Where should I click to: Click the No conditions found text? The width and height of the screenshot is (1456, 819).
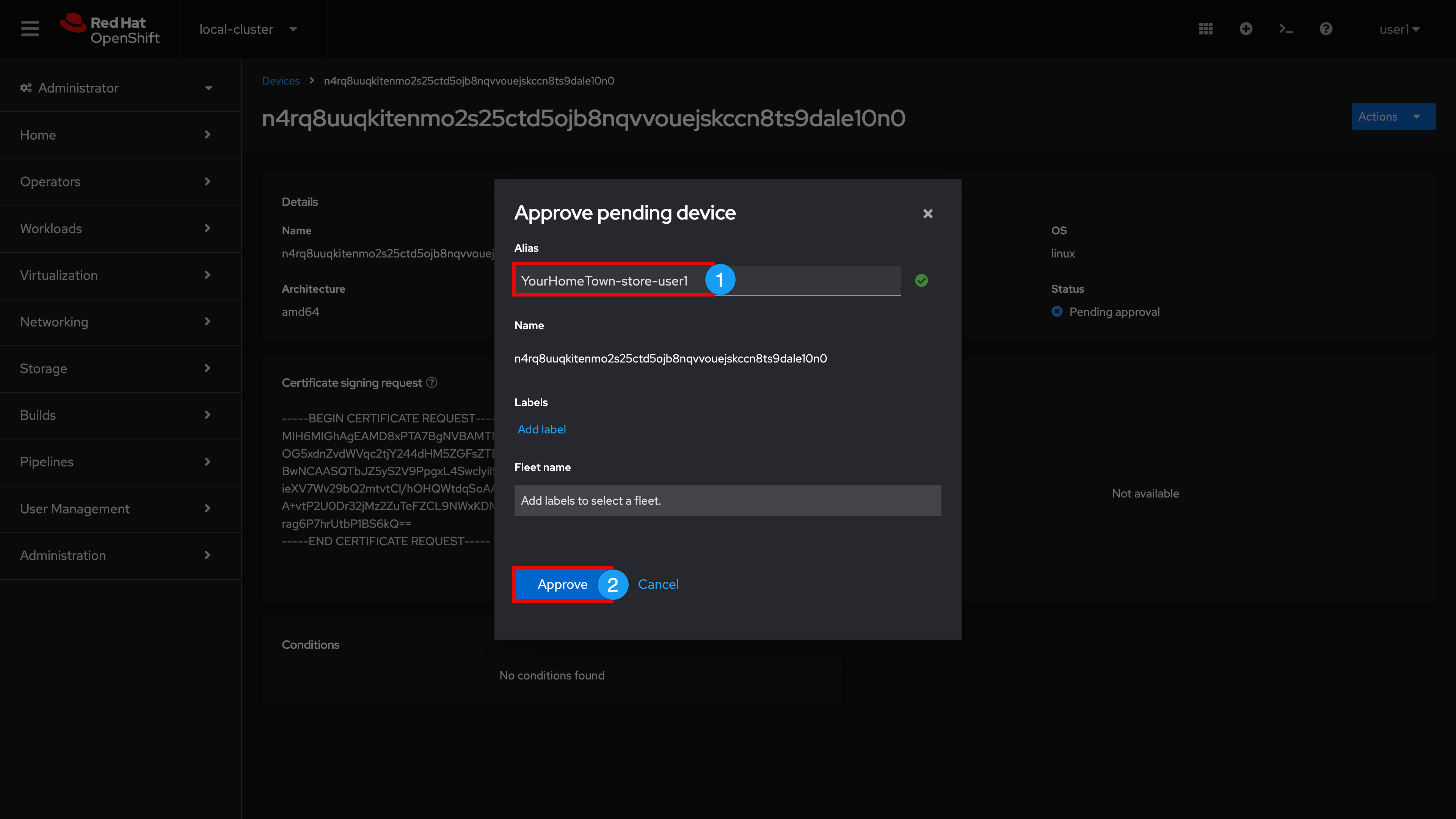tap(552, 675)
